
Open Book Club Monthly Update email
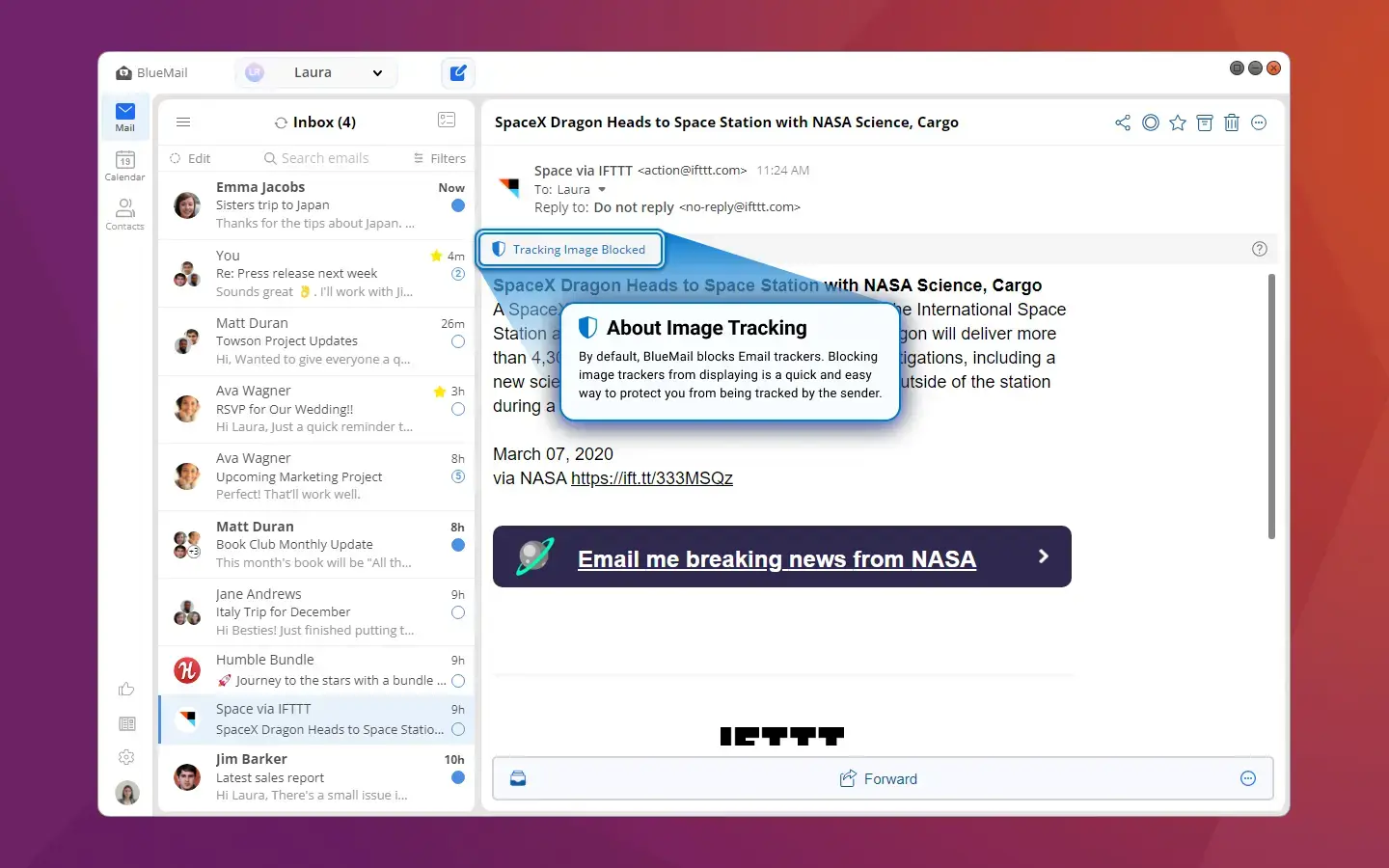(x=316, y=545)
